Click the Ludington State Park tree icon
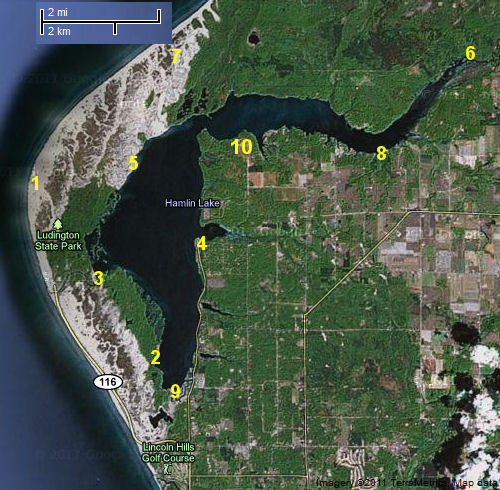500x490 pixels. click(x=58, y=223)
